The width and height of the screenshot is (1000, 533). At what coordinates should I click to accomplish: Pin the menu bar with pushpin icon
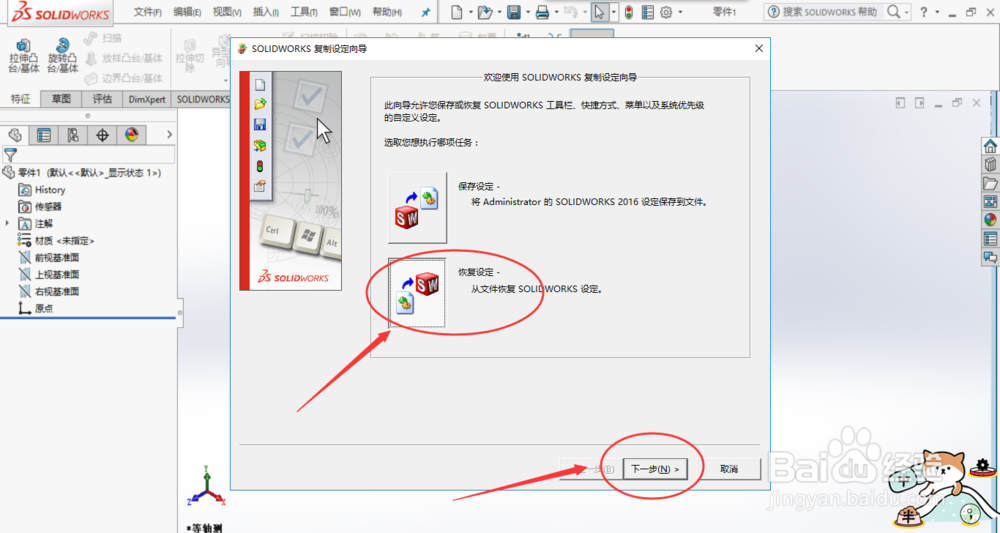tap(425, 12)
